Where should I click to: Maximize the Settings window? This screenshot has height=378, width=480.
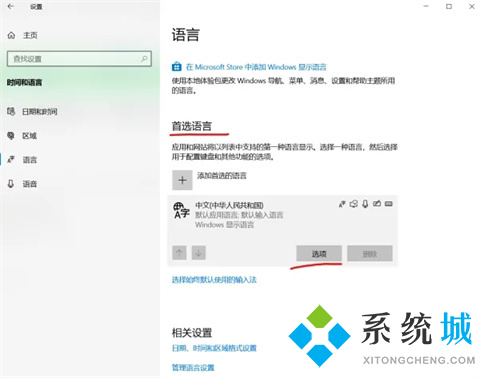pyautogui.click(x=449, y=6)
